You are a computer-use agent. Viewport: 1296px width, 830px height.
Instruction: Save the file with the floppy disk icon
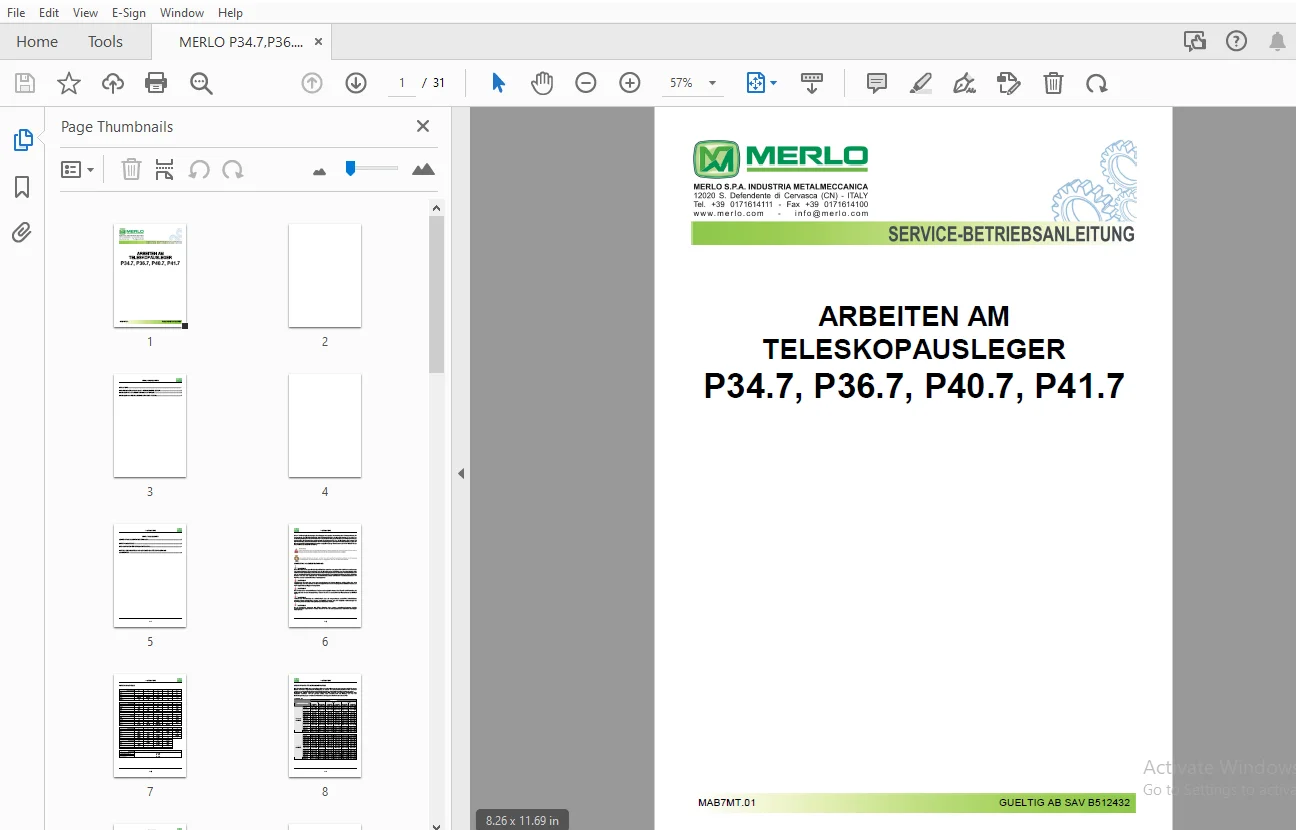25,83
